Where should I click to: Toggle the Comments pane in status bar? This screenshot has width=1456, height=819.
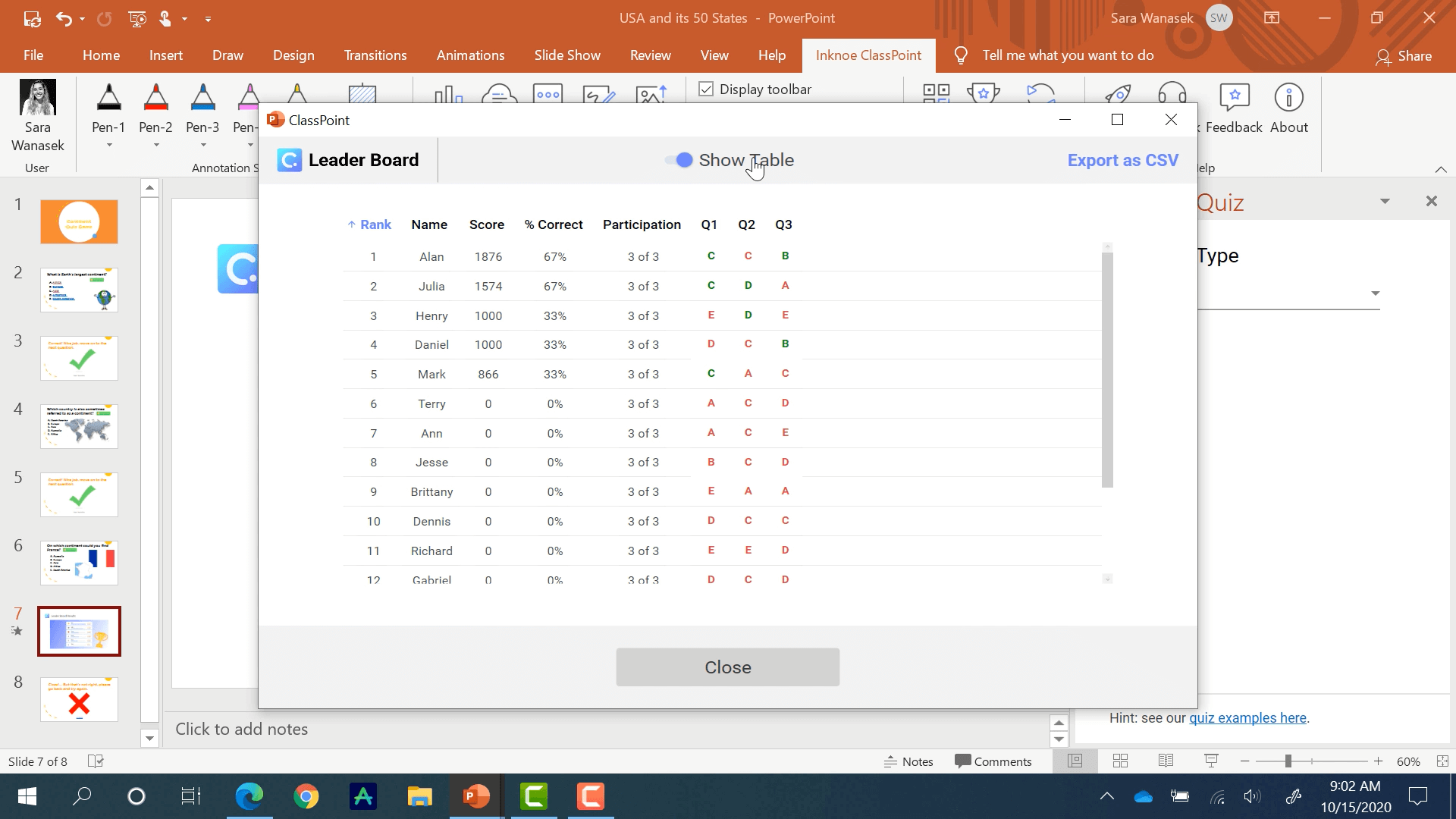pyautogui.click(x=993, y=761)
